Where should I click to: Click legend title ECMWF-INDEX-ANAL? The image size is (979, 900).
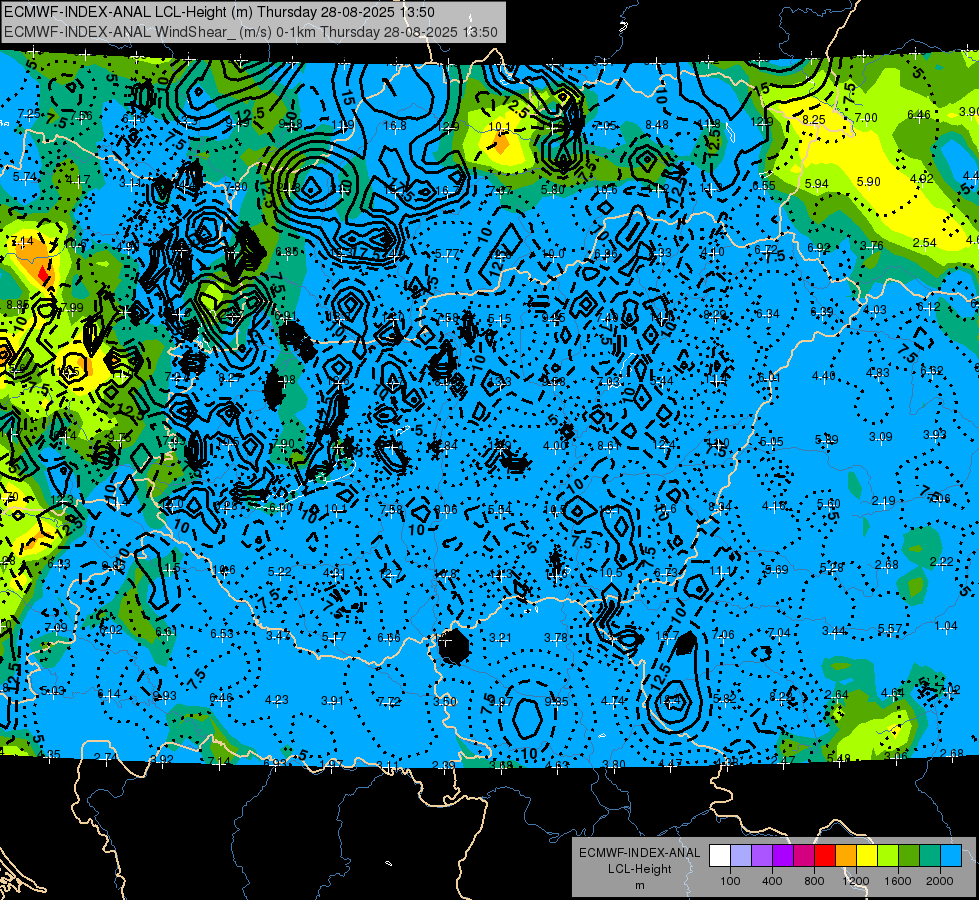point(639,853)
